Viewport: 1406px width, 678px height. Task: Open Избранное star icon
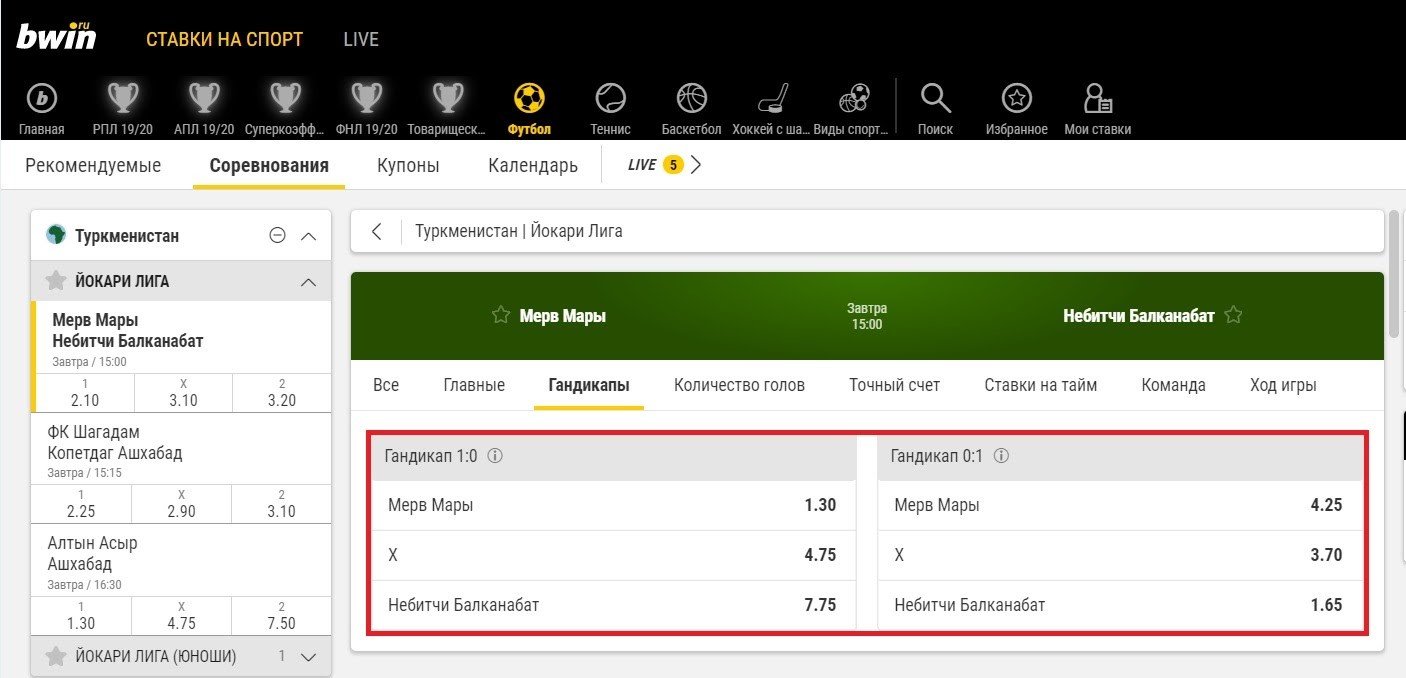click(1017, 98)
